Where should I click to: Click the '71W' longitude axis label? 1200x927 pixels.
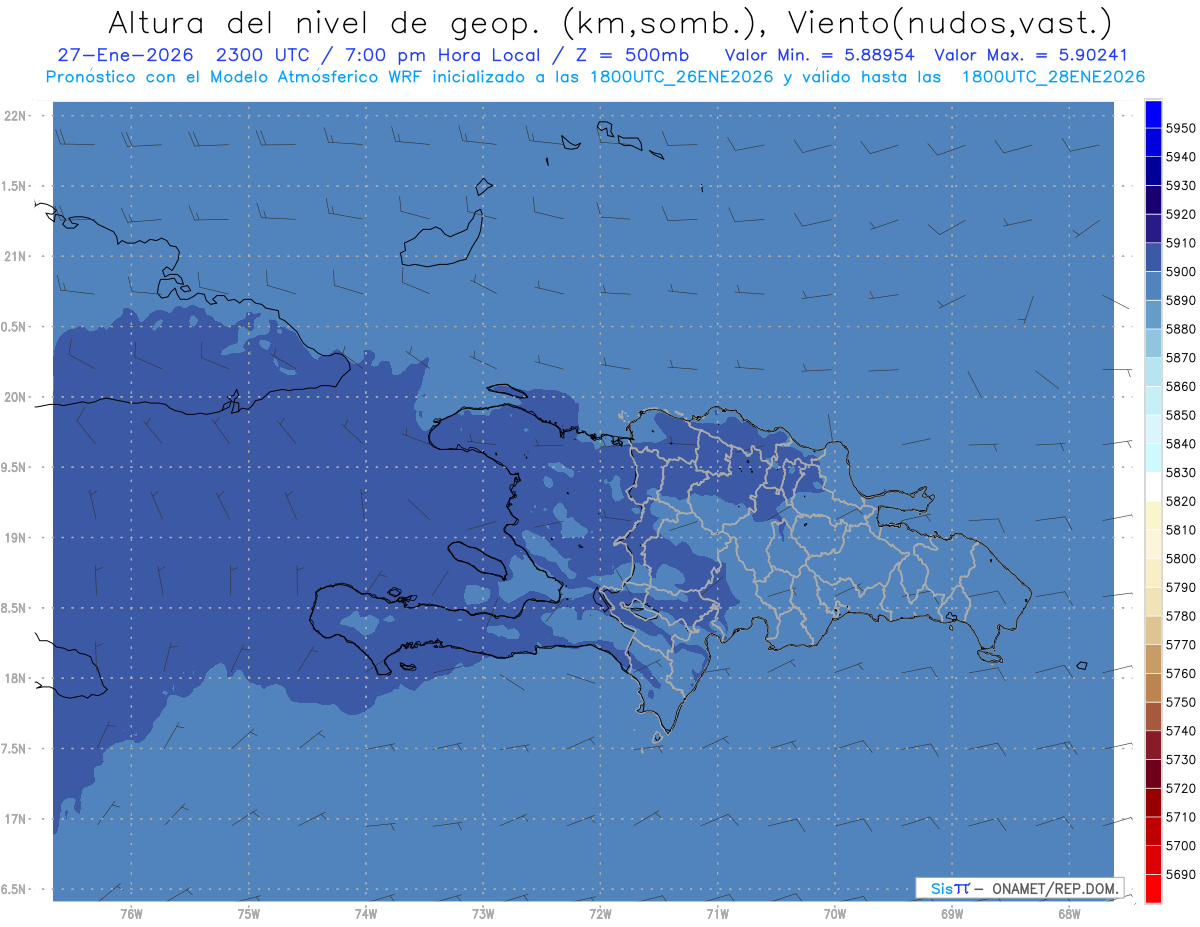(x=717, y=914)
